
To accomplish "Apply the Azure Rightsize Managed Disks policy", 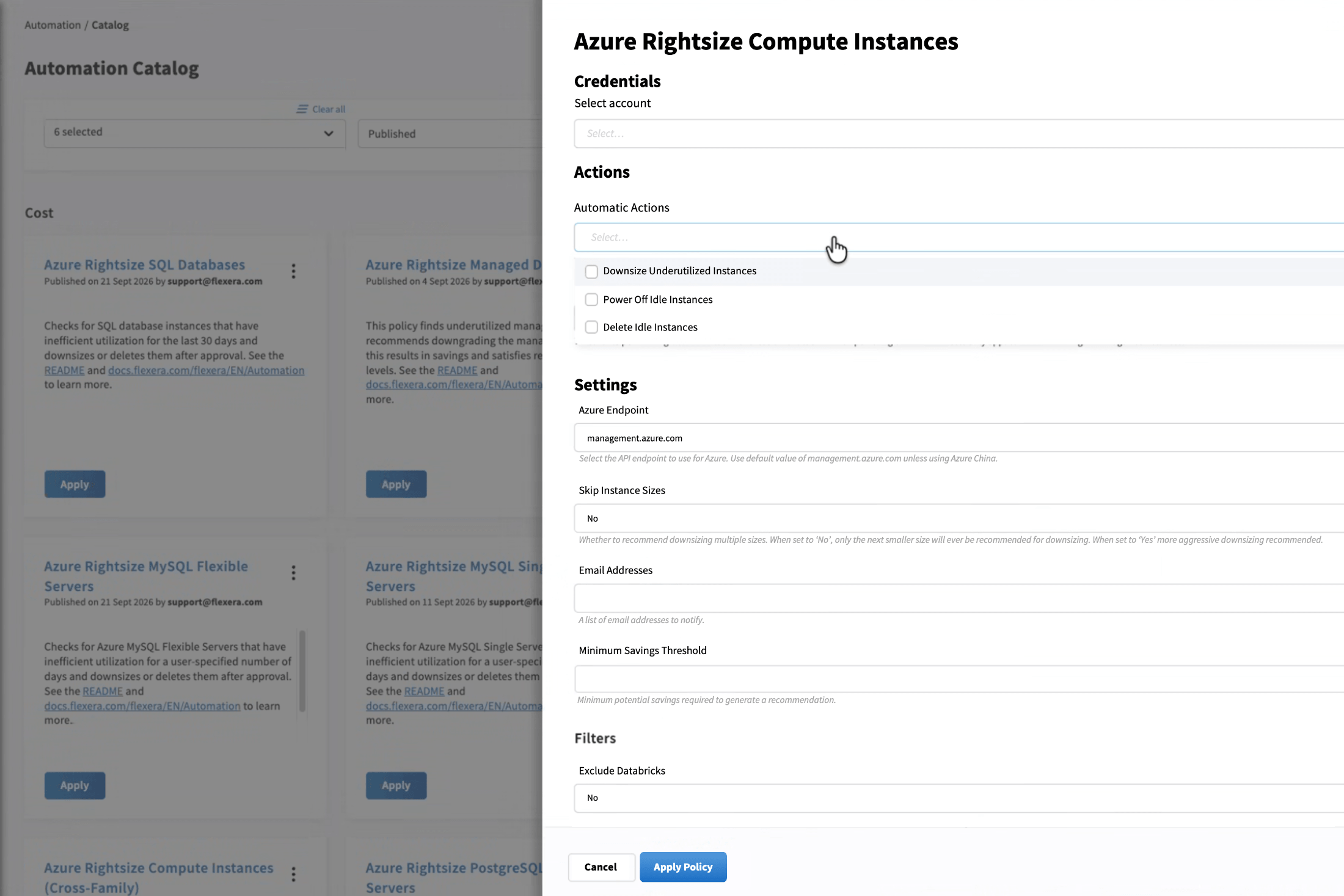I will [x=396, y=484].
